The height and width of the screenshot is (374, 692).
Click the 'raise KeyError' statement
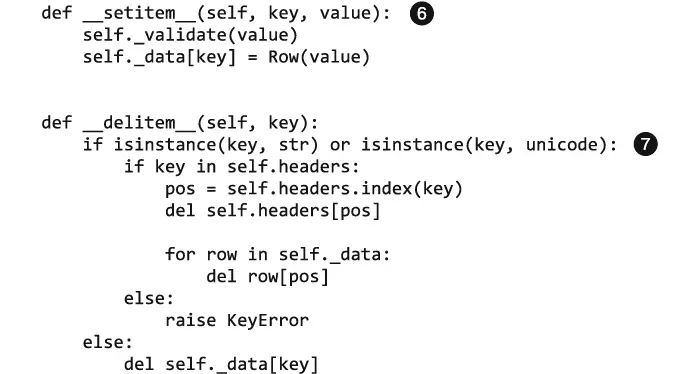click(237, 321)
